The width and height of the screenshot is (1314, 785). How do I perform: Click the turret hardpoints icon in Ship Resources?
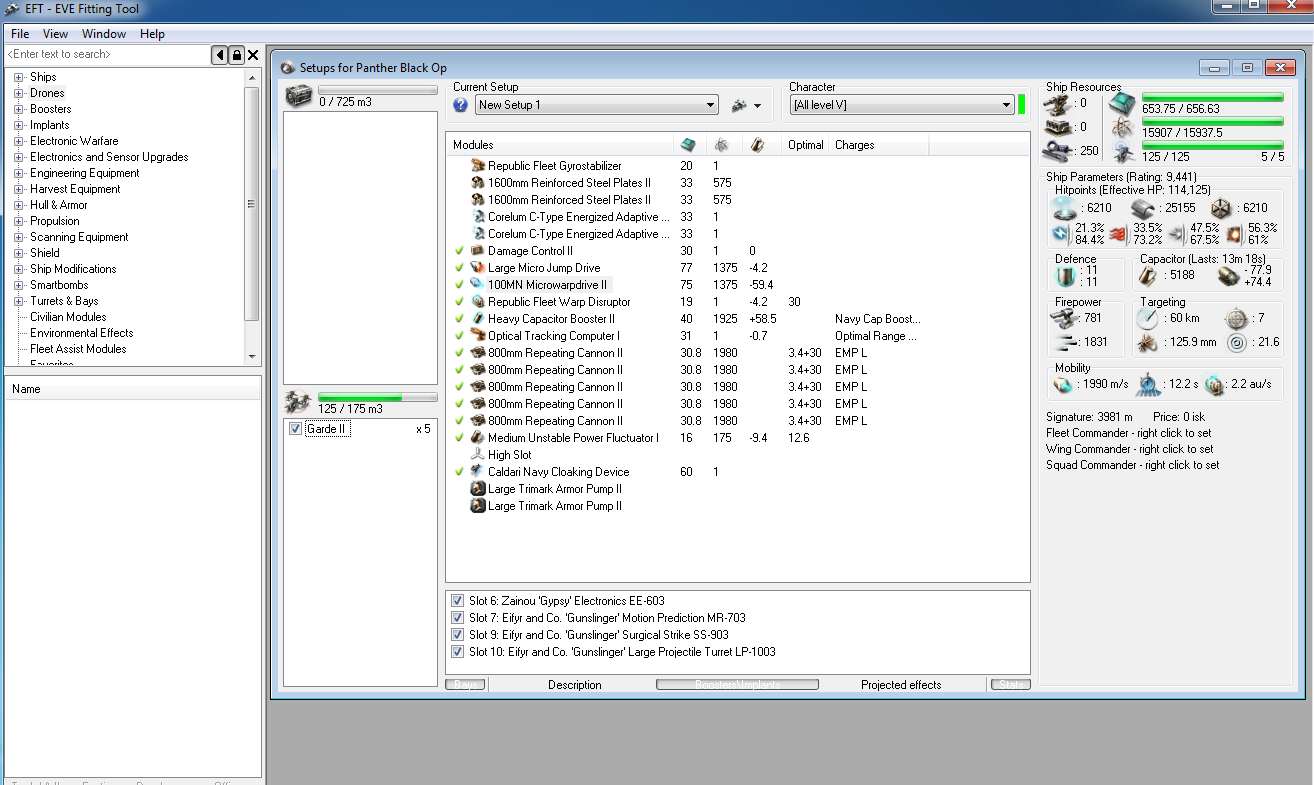[1059, 103]
